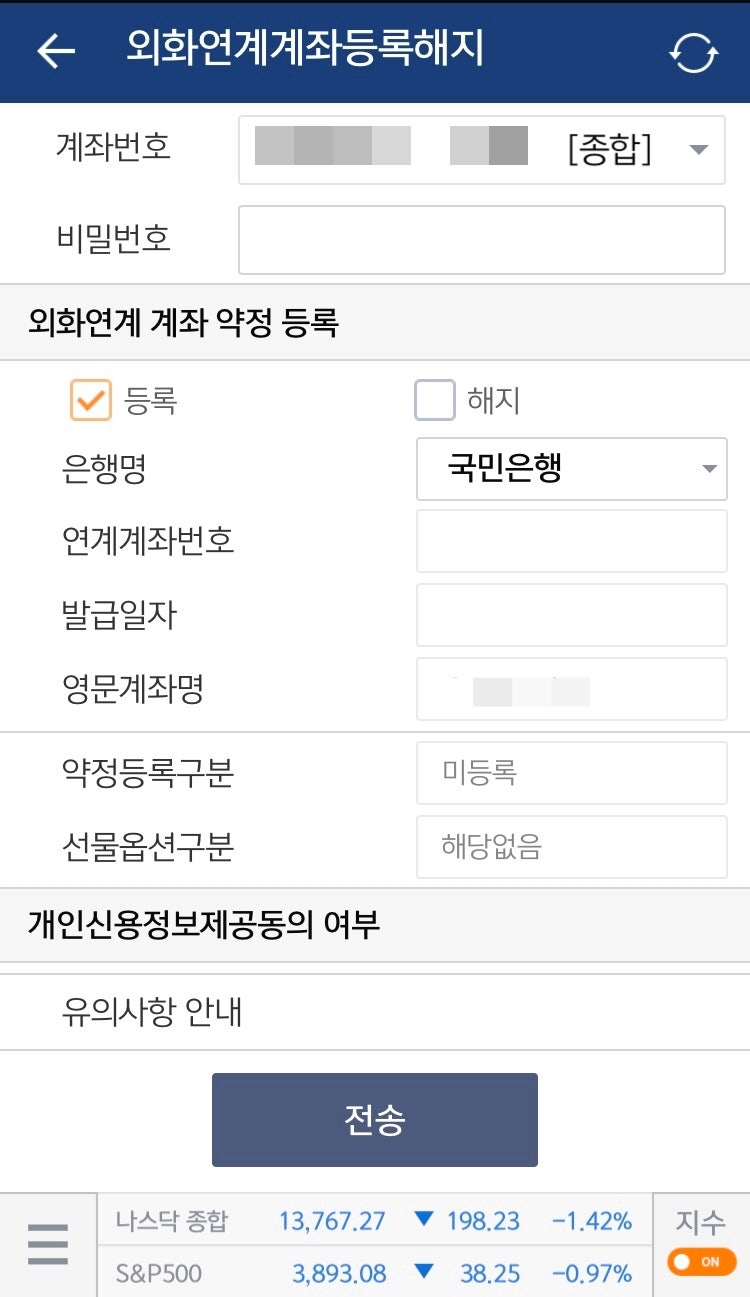Open the hamburger menu at bottom left

point(46,1244)
